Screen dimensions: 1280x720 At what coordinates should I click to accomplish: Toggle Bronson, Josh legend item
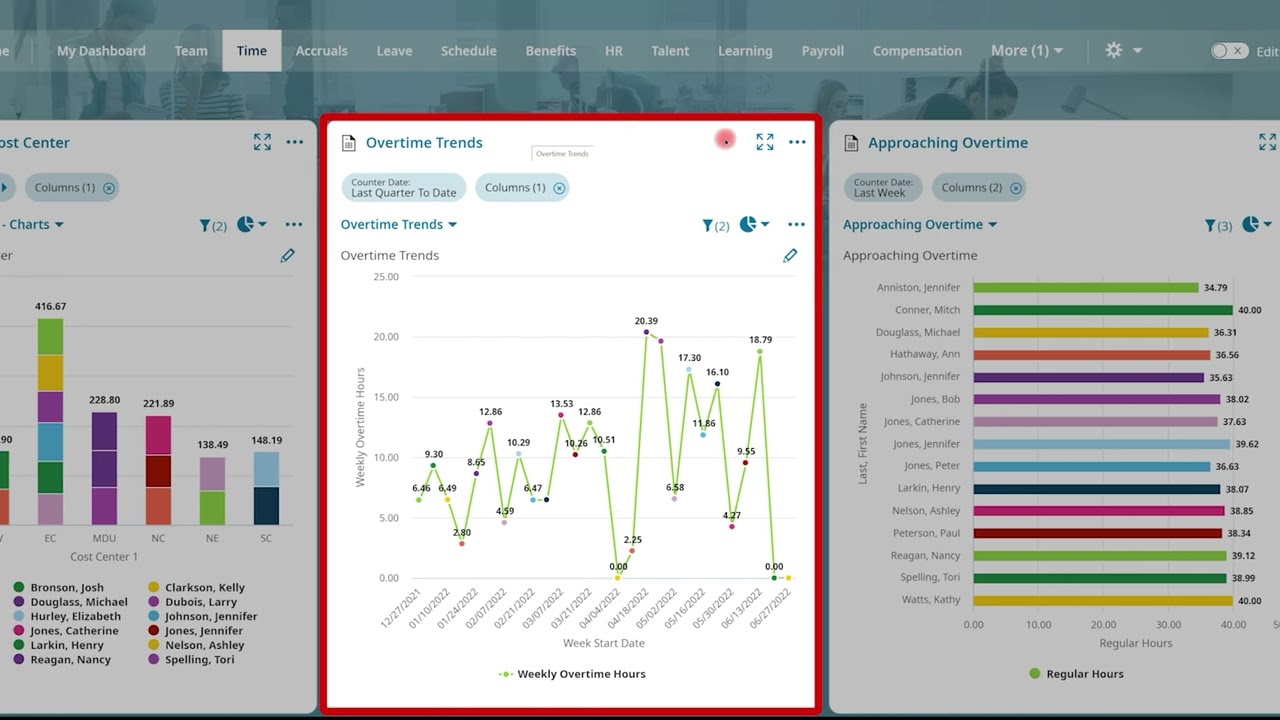(x=58, y=588)
